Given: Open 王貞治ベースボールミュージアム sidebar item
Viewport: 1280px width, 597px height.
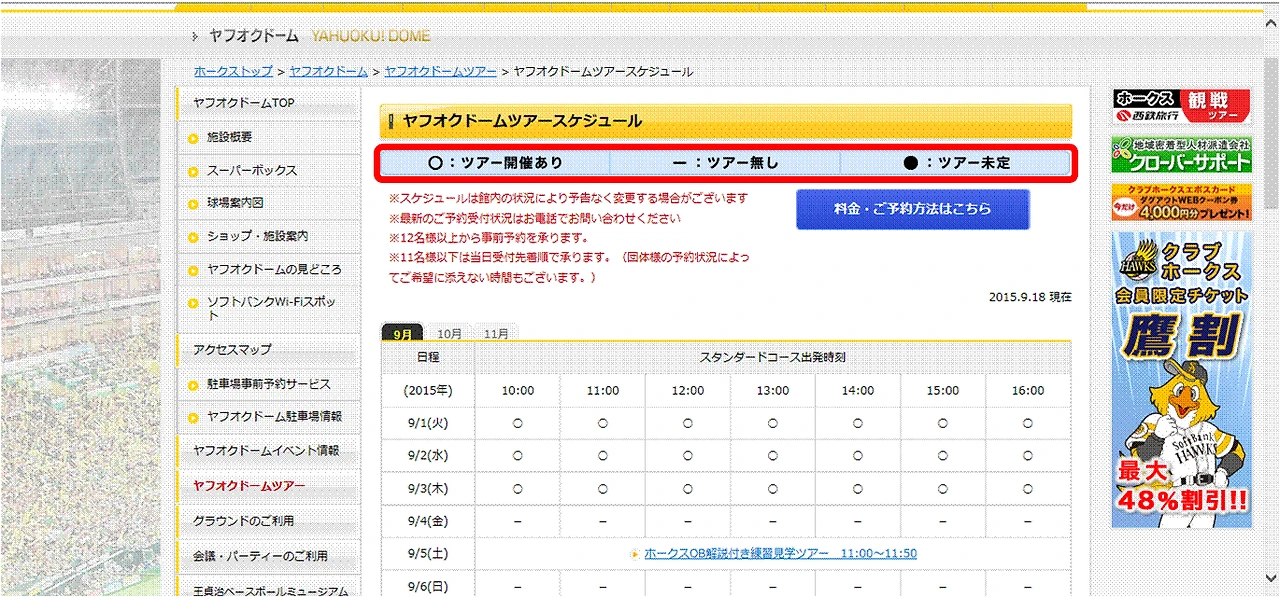Looking at the screenshot, I should pyautogui.click(x=268, y=588).
